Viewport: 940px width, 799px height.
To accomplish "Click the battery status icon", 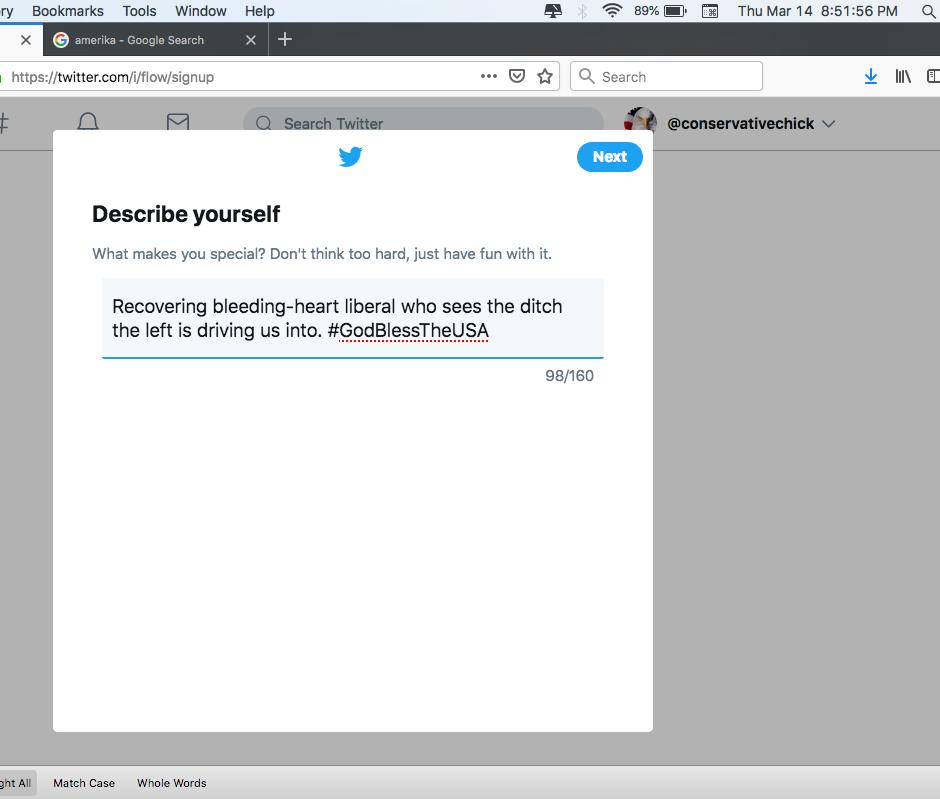I will pos(675,11).
